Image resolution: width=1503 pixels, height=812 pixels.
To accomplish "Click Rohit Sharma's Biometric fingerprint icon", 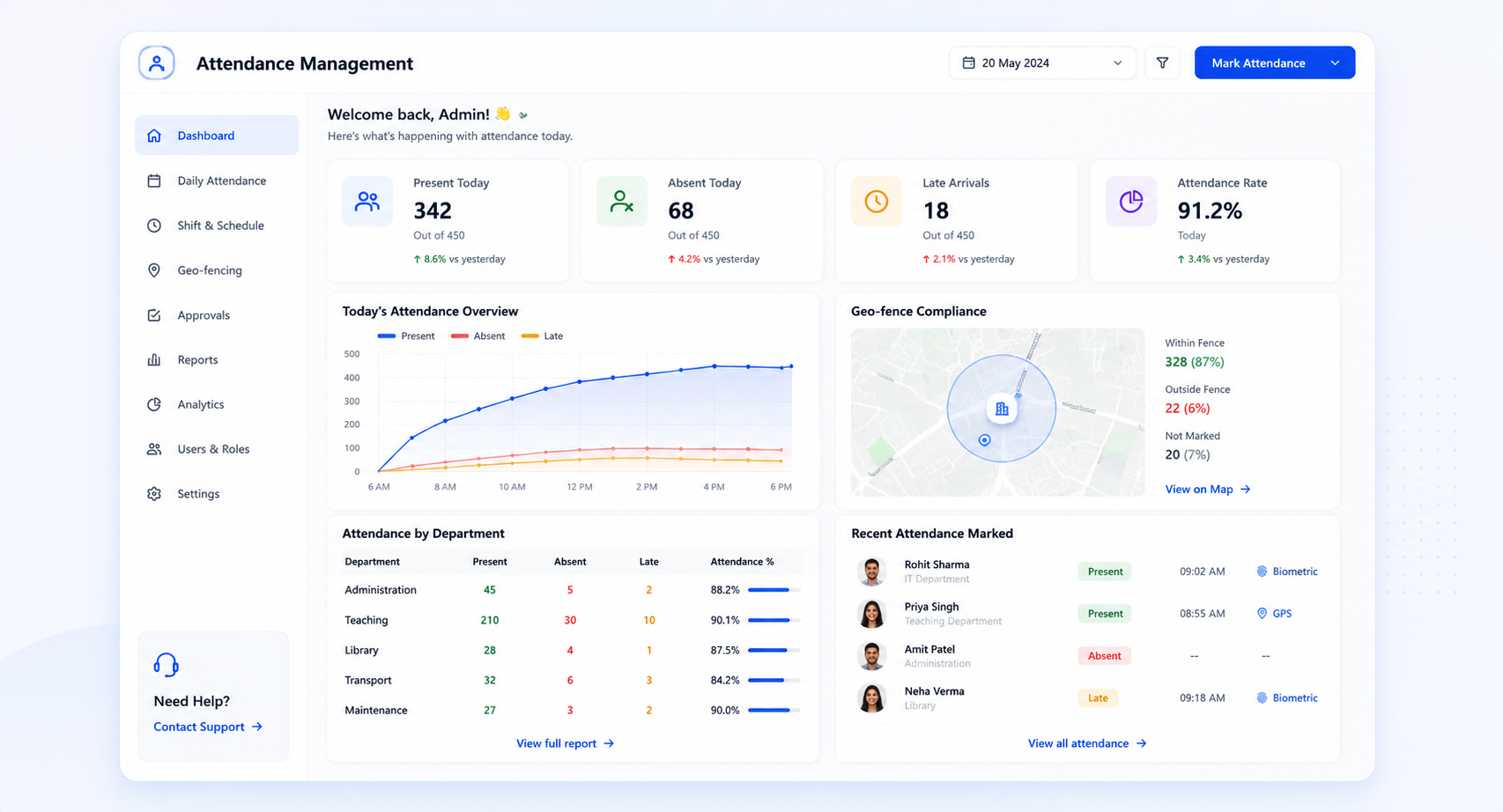I will click(x=1262, y=572).
